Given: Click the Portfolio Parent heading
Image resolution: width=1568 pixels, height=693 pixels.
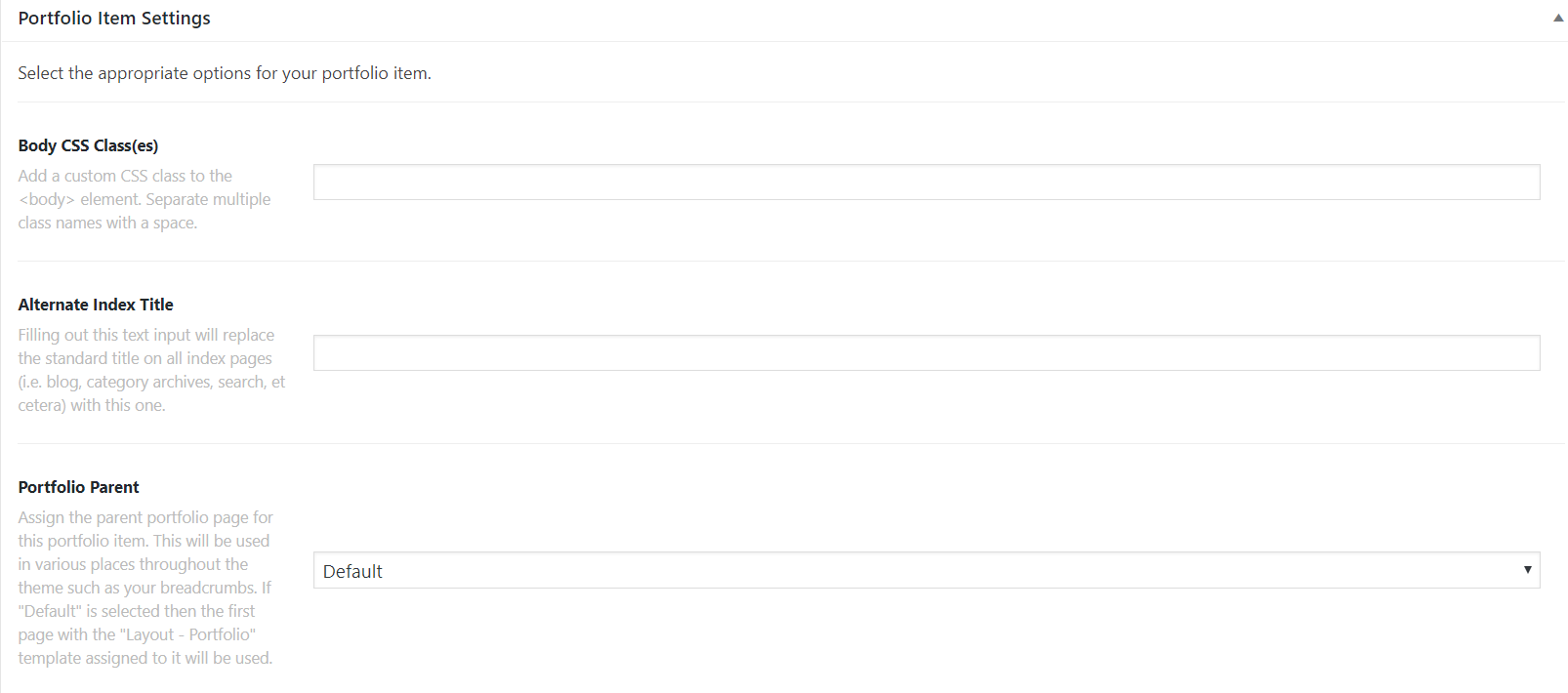Looking at the screenshot, I should (78, 486).
